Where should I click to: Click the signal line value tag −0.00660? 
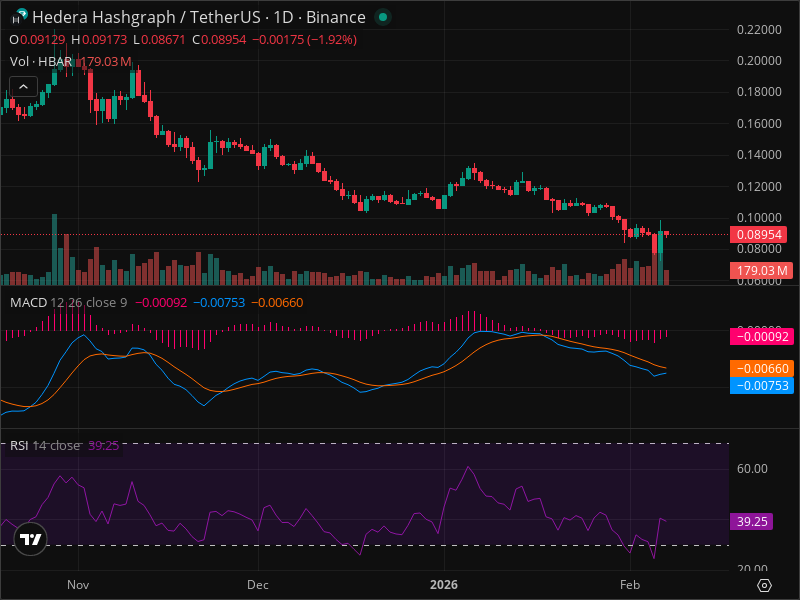coord(762,368)
